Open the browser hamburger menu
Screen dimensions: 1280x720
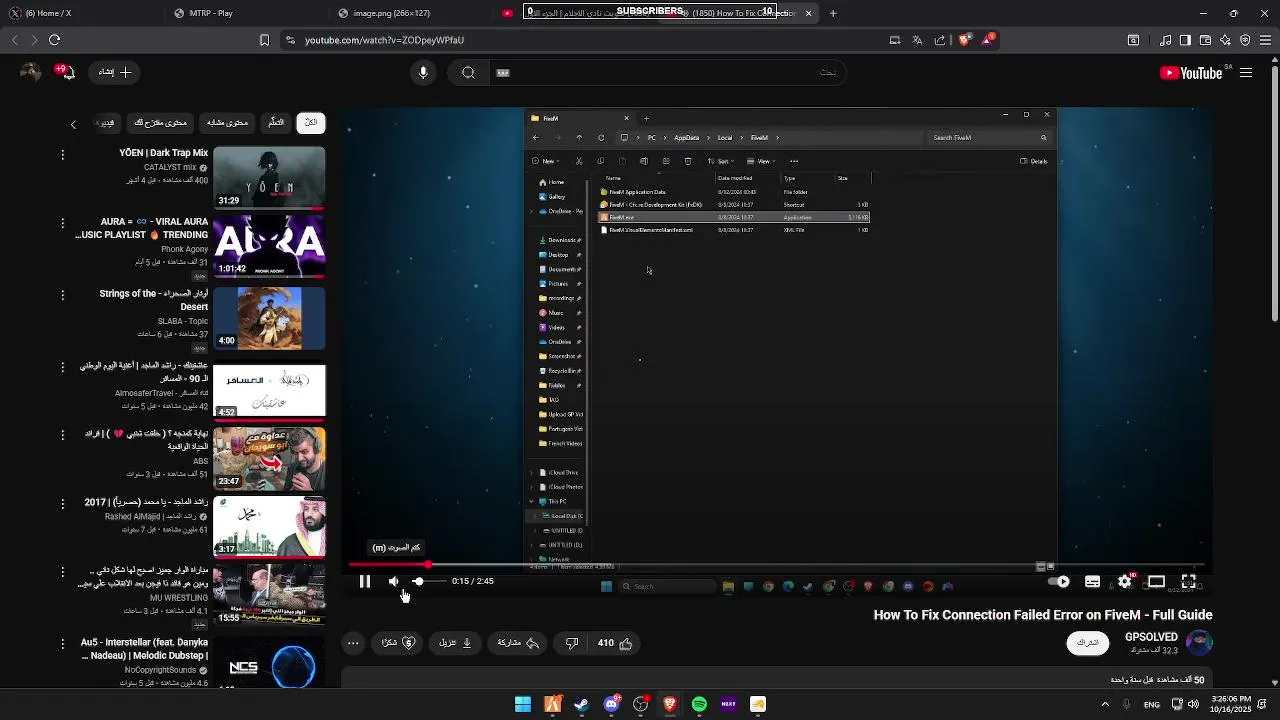click(1265, 40)
